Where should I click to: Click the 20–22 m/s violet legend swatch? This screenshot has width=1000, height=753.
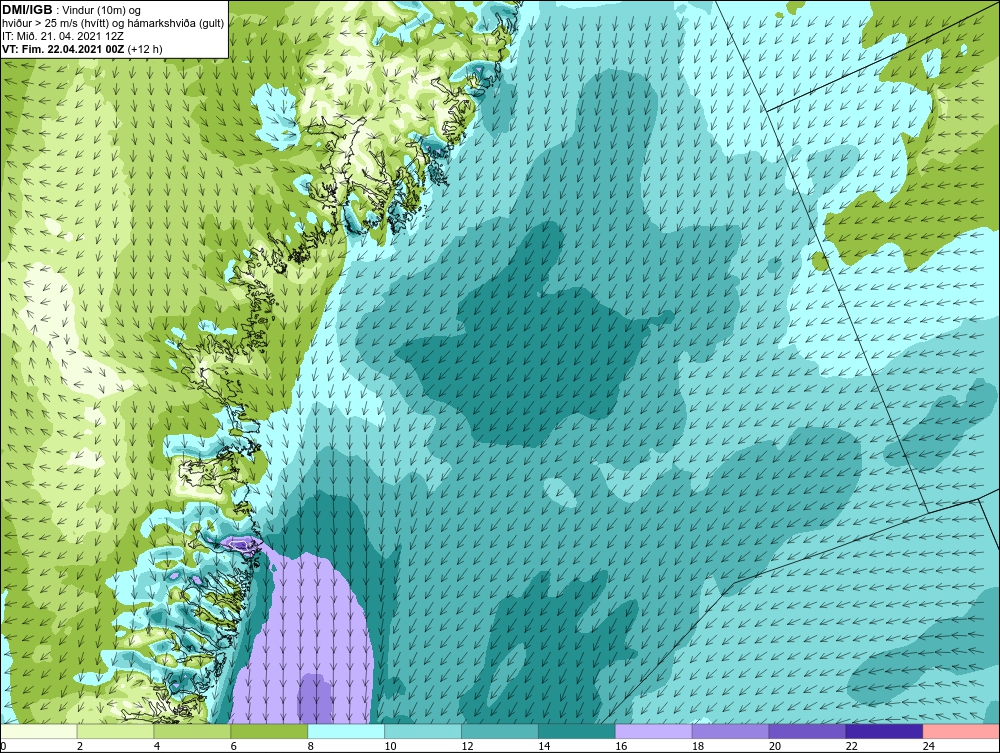807,731
